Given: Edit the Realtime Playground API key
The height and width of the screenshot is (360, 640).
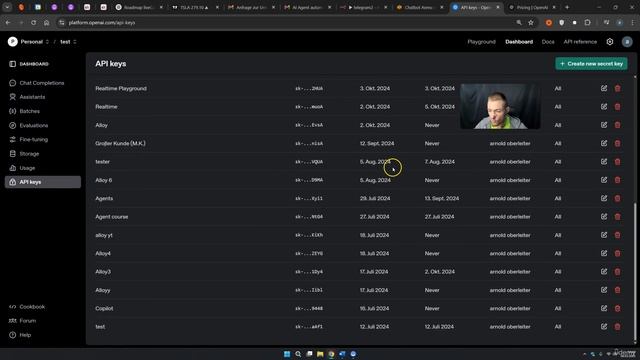Looking at the screenshot, I should [604, 88].
